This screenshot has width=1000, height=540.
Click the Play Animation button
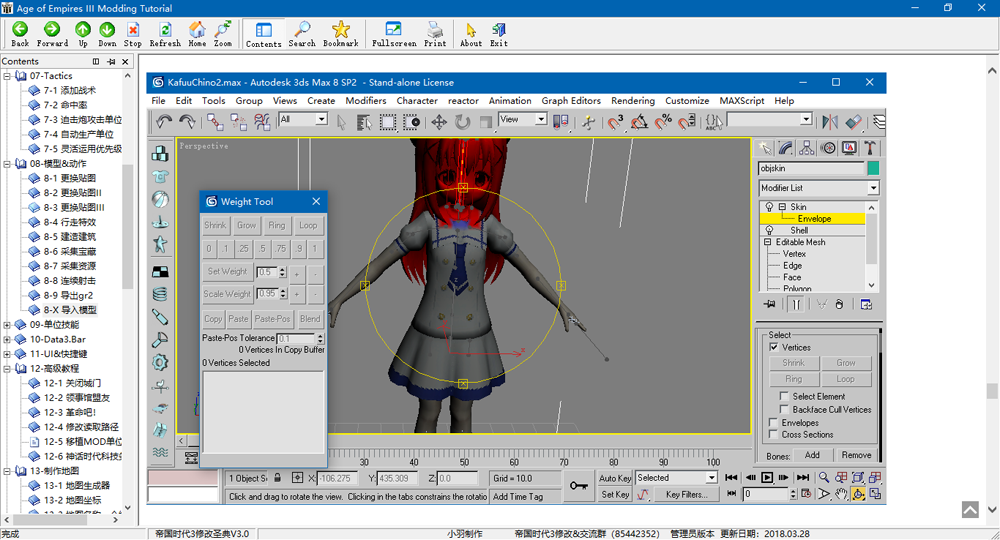pyautogui.click(x=767, y=477)
